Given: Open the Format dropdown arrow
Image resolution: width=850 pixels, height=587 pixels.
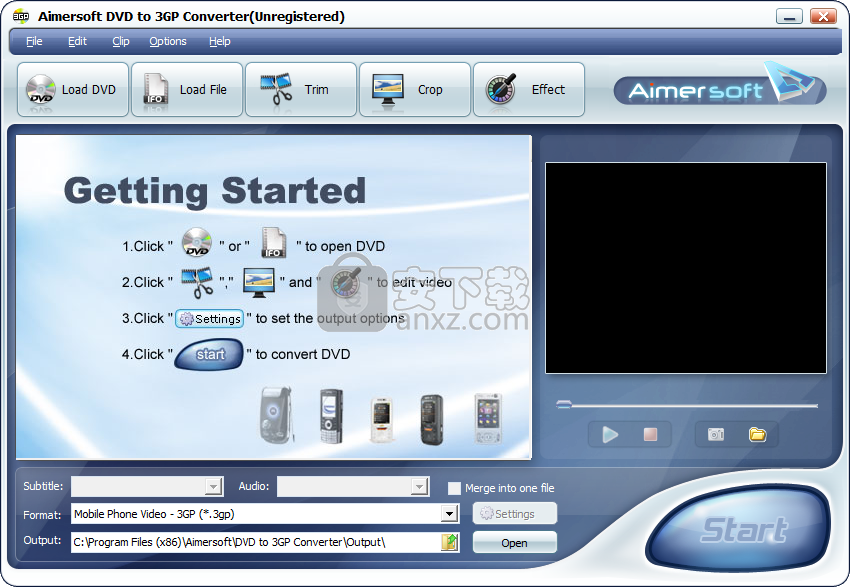Looking at the screenshot, I should [449, 513].
